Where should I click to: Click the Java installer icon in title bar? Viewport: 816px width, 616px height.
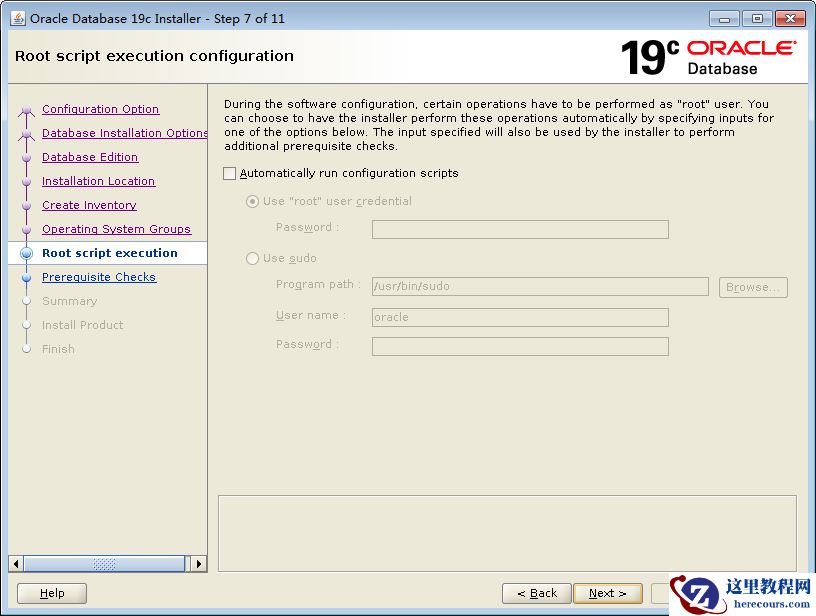tap(18, 19)
